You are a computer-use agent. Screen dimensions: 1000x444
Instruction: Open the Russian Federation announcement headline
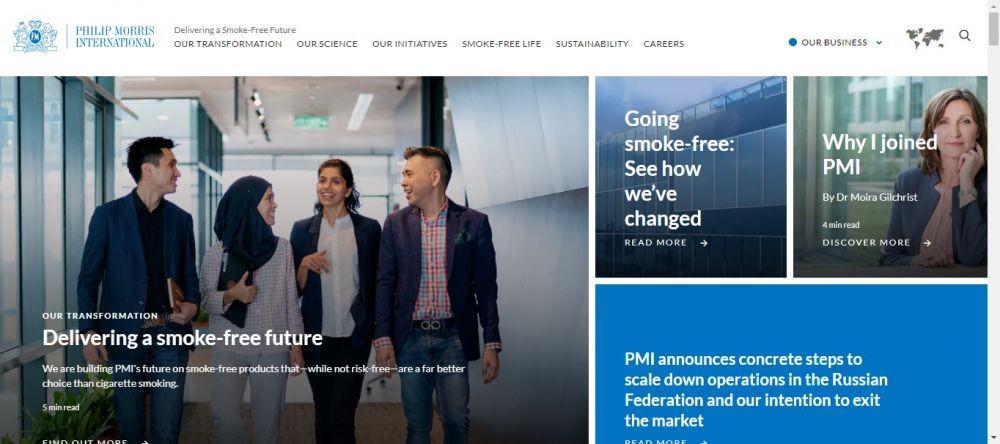tap(756, 390)
